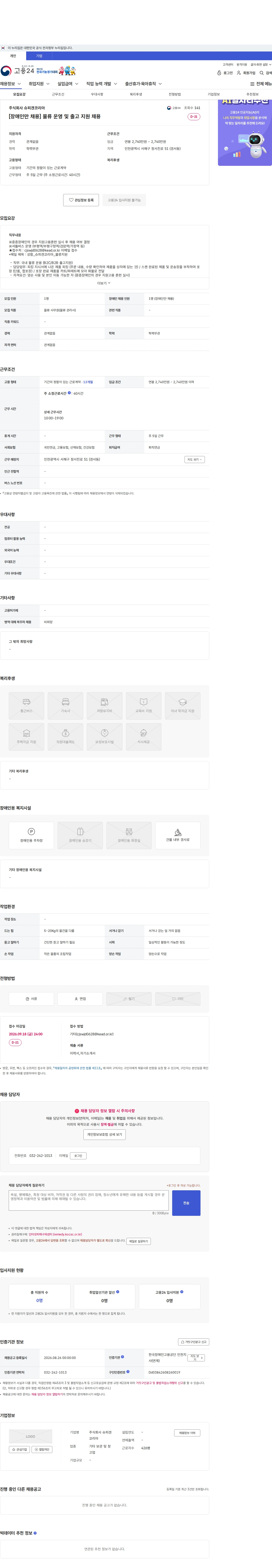
Task: Click the 필기 selection method icon
Action: (129, 999)
